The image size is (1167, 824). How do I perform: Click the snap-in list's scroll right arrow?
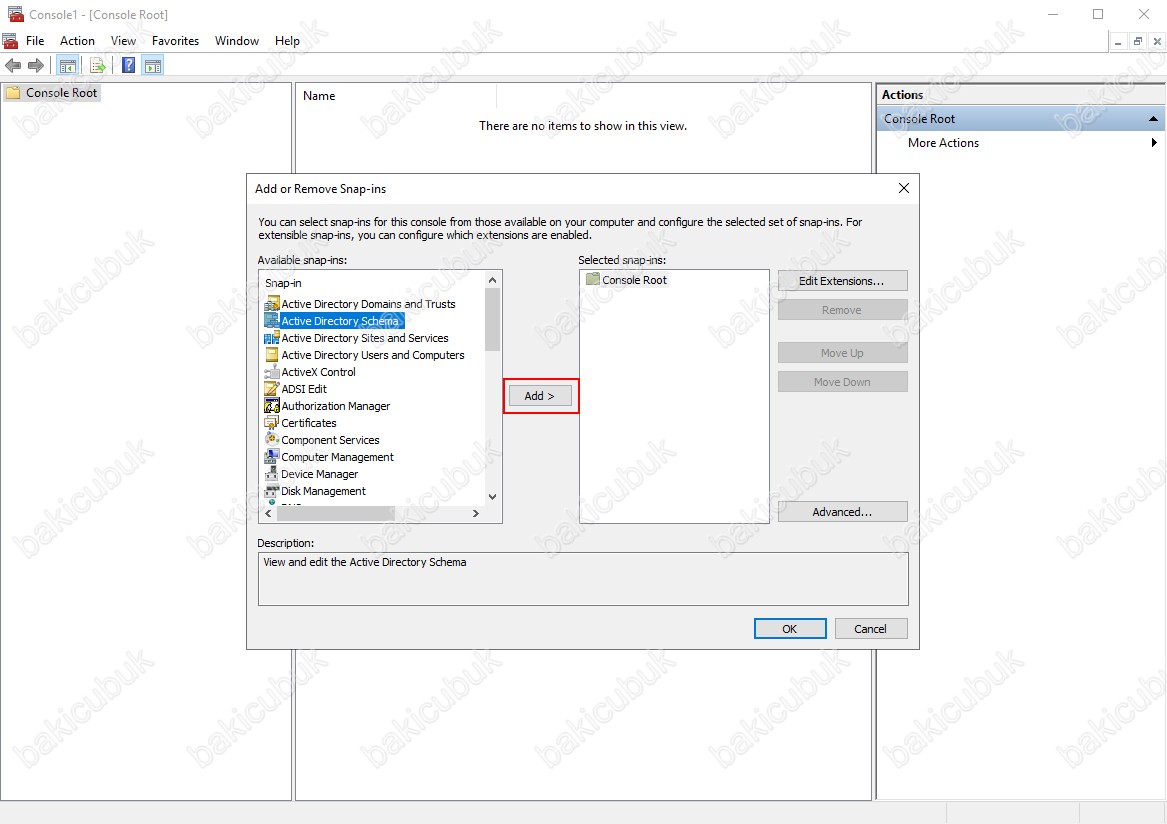pos(476,514)
